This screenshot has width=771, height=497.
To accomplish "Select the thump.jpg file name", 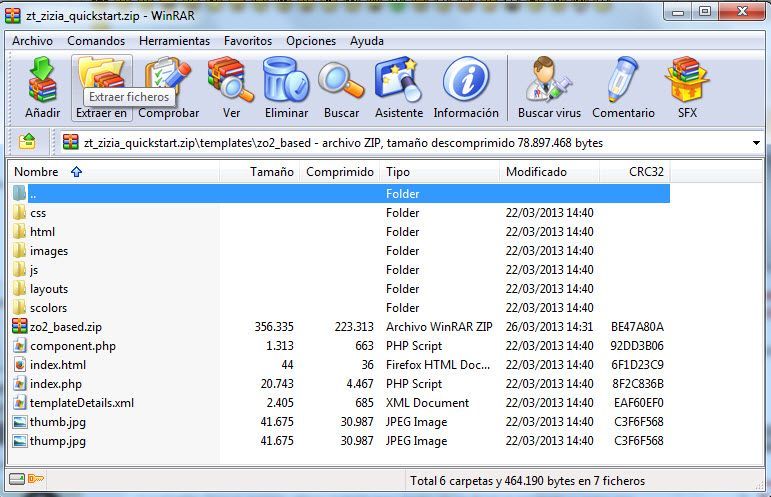I will (x=58, y=441).
